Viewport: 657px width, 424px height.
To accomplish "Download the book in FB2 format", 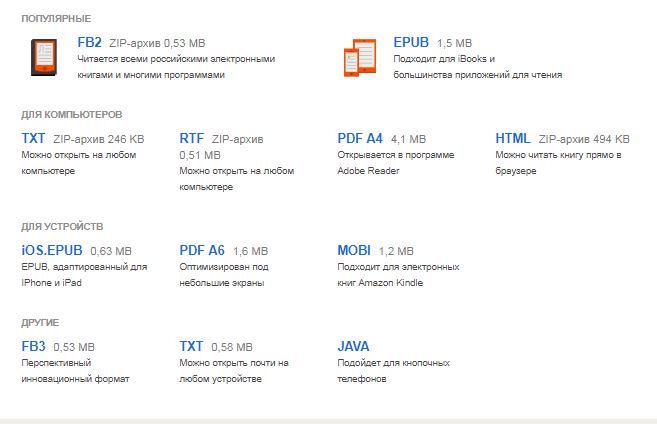I will pos(90,43).
